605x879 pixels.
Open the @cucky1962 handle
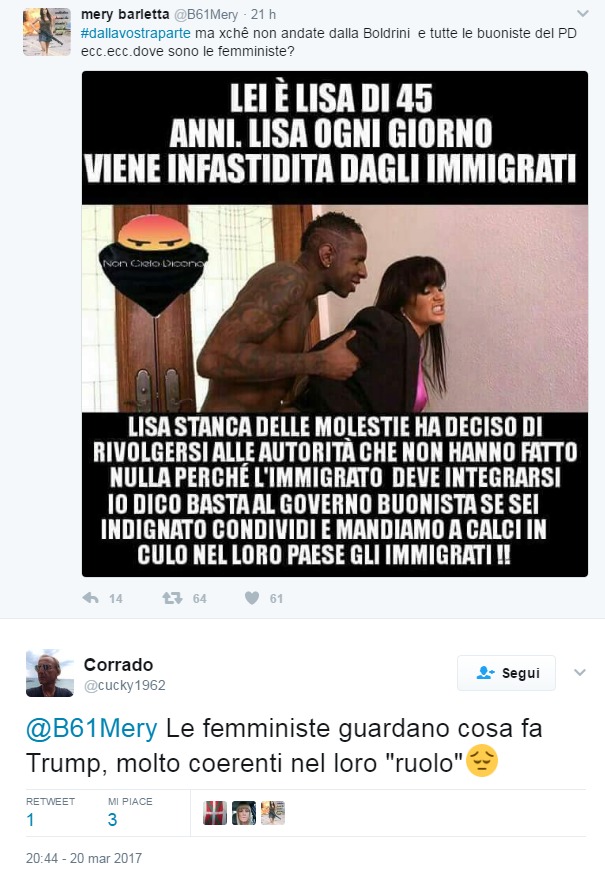pyautogui.click(x=124, y=686)
